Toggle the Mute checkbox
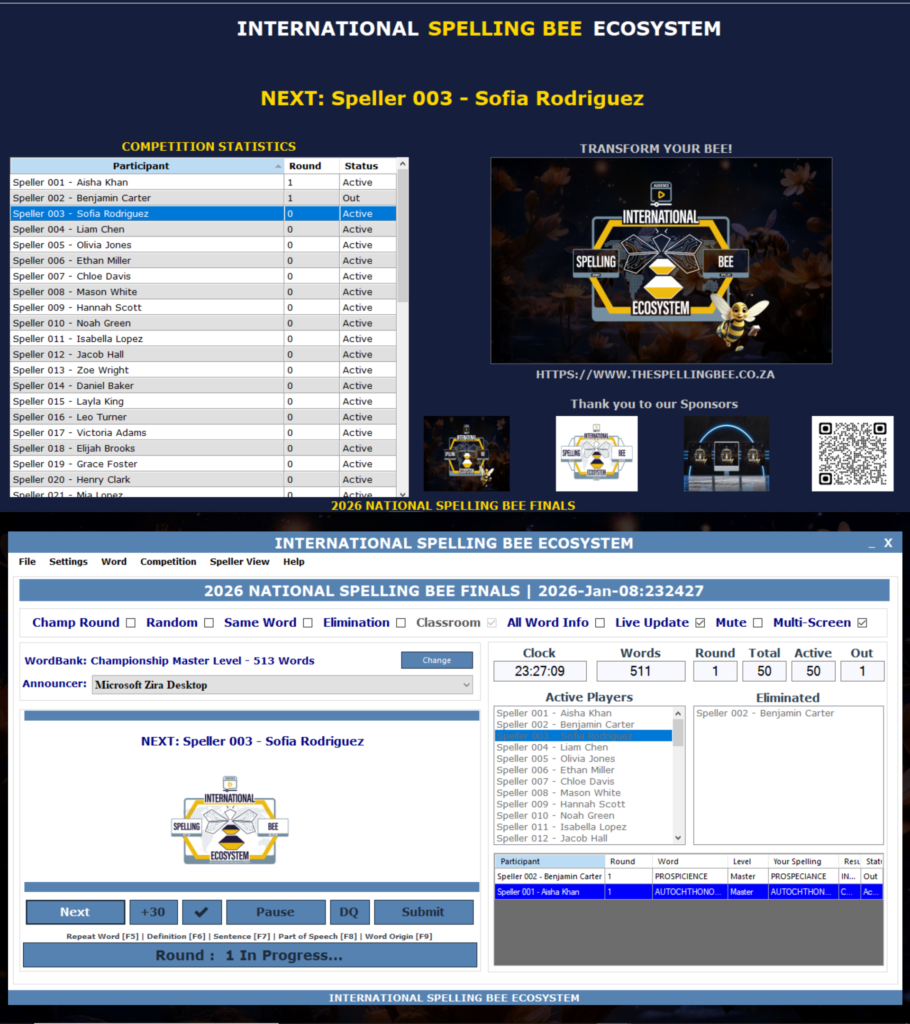The width and height of the screenshot is (910, 1024). tap(757, 623)
